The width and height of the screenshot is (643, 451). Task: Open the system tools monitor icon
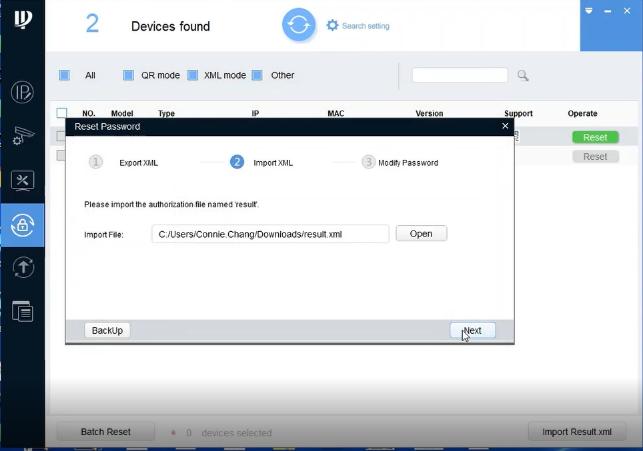coord(22,180)
